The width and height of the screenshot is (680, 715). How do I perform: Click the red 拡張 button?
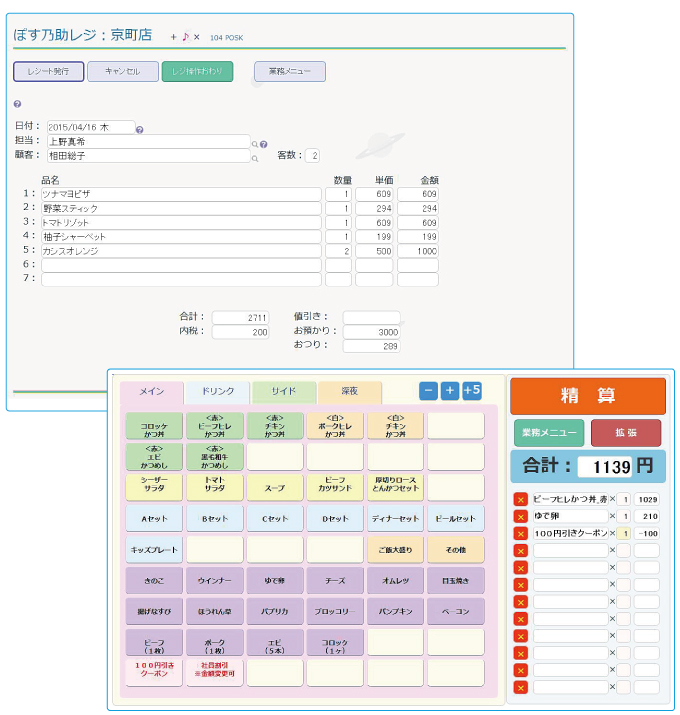(x=625, y=432)
